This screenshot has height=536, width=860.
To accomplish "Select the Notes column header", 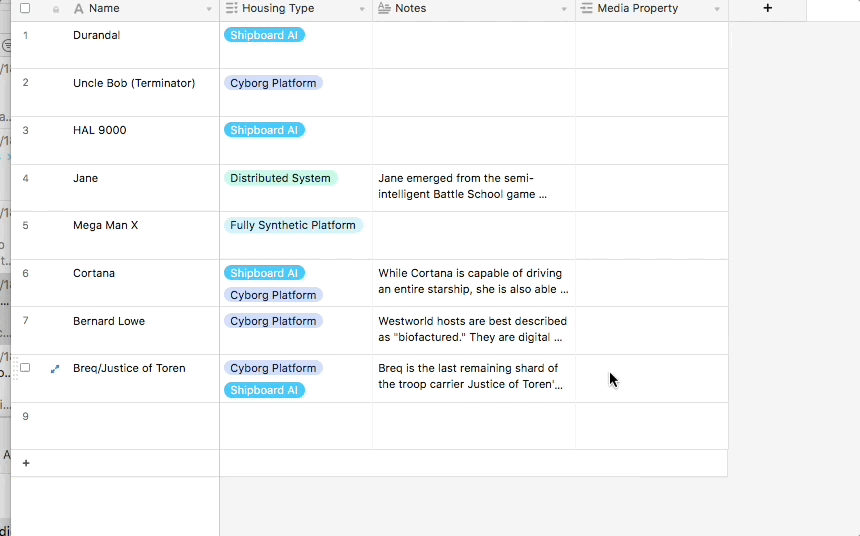I will click(x=474, y=9).
